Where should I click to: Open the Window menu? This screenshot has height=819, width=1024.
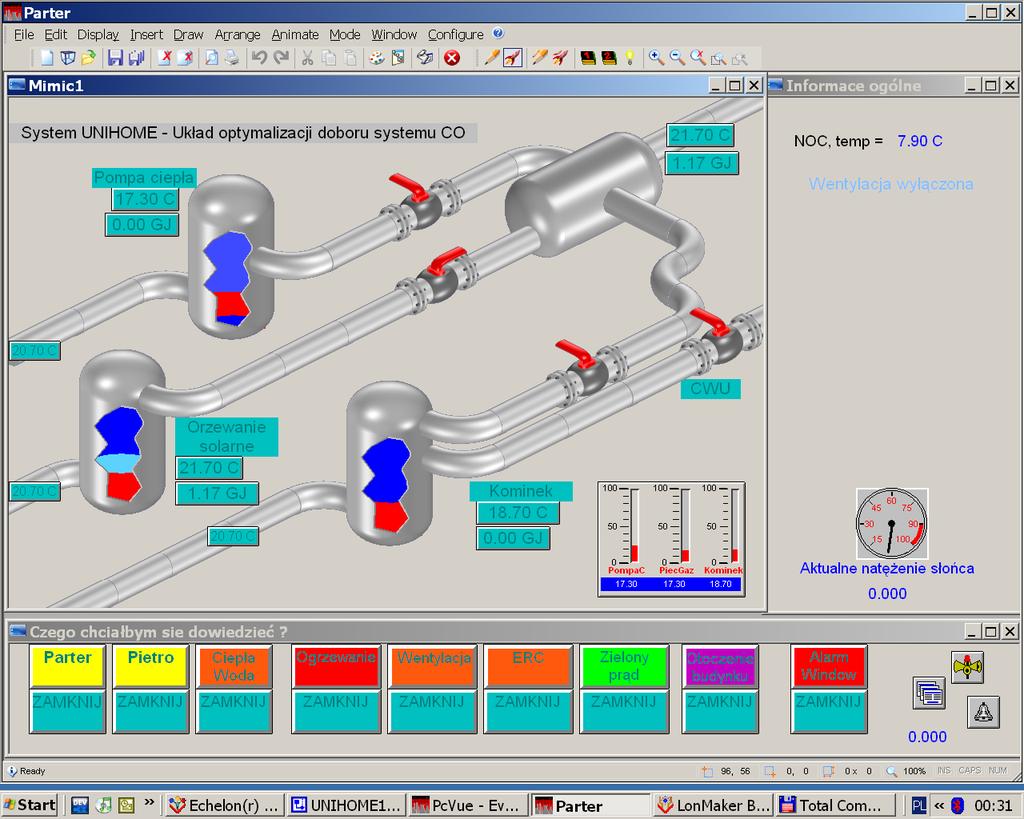click(394, 35)
